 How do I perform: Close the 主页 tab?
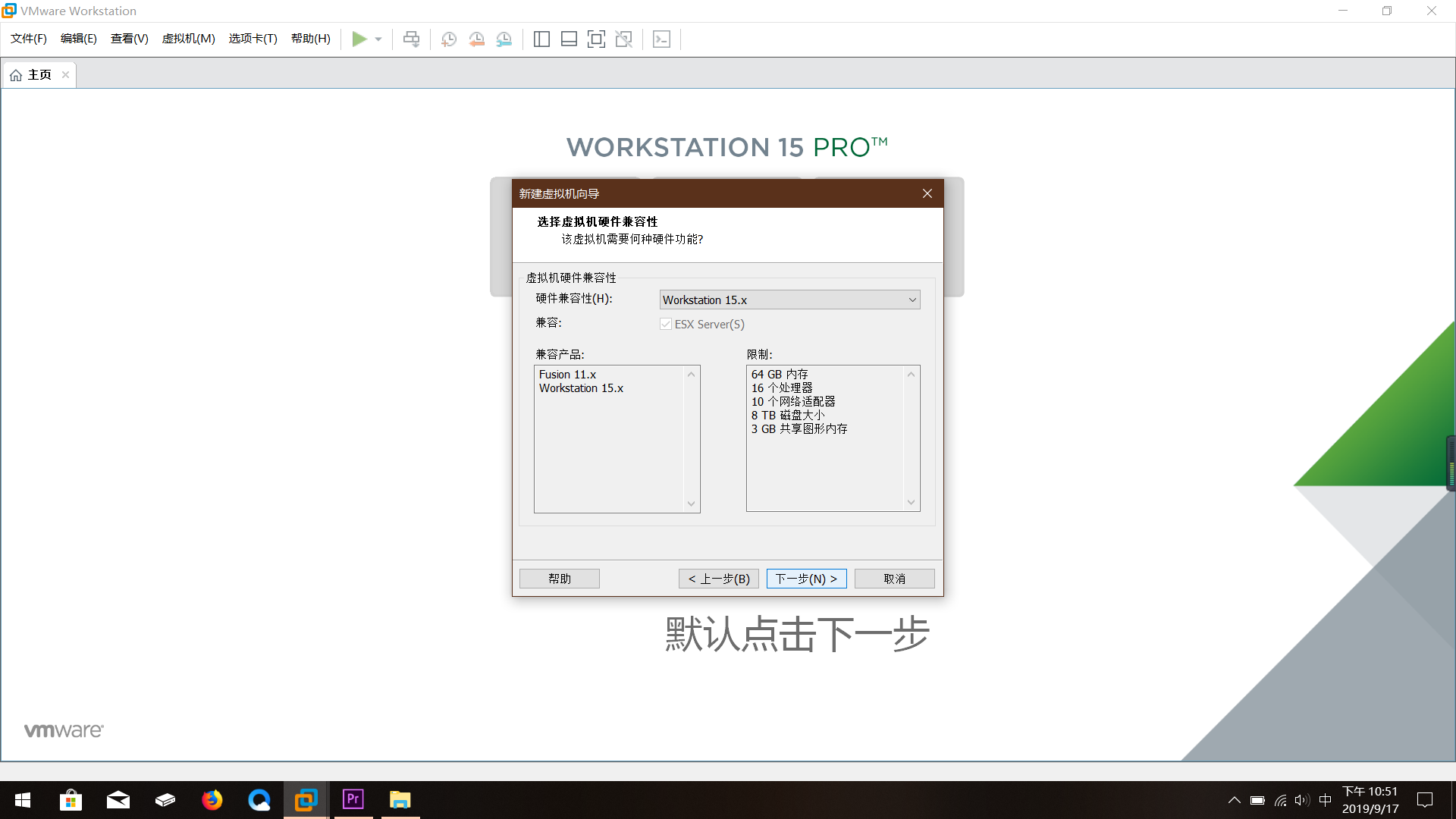[x=66, y=74]
